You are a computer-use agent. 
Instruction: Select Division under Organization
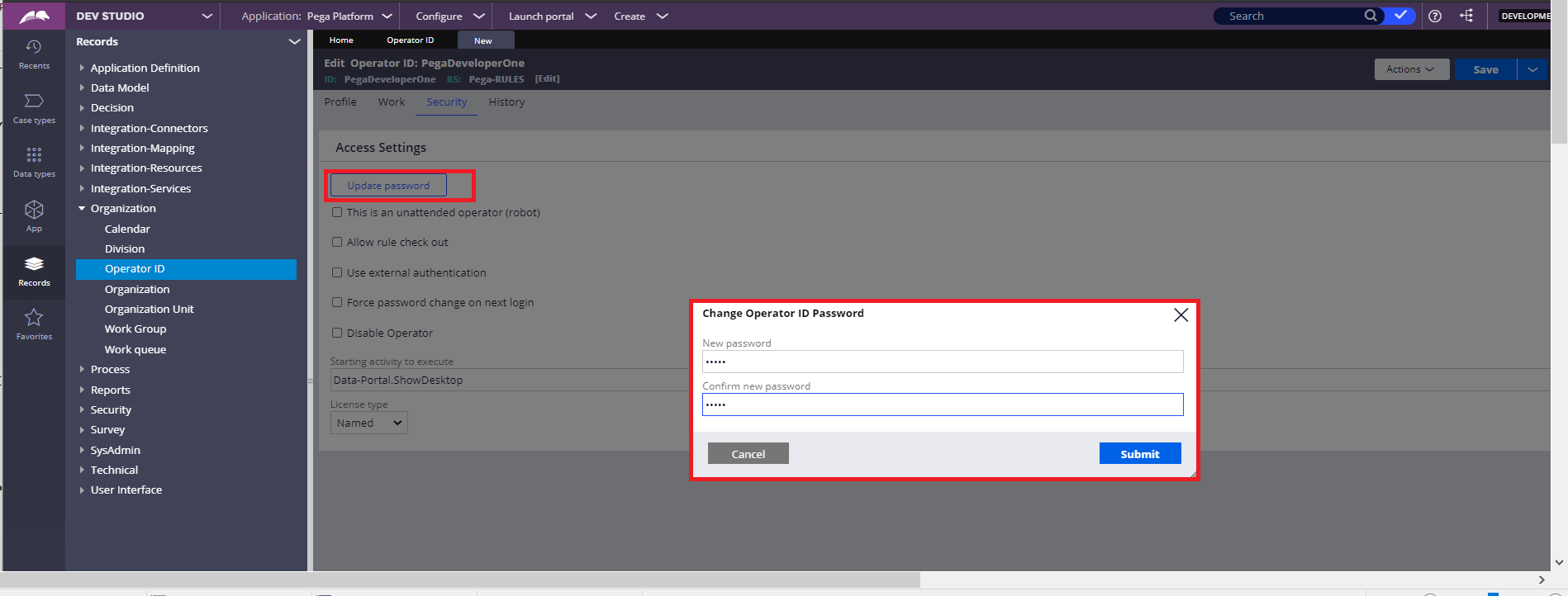(x=125, y=248)
